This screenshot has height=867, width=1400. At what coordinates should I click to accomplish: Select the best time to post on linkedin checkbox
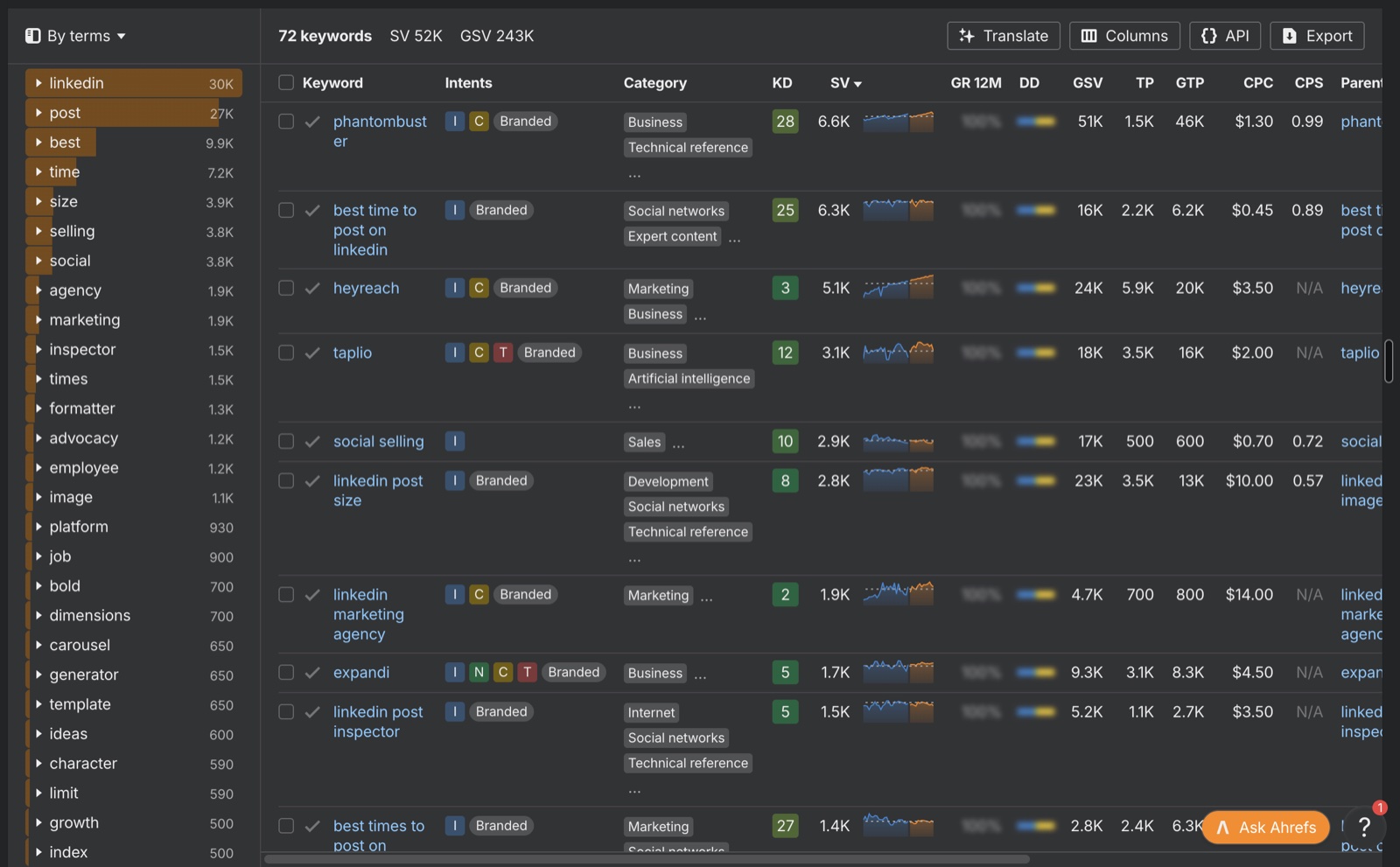pos(286,210)
